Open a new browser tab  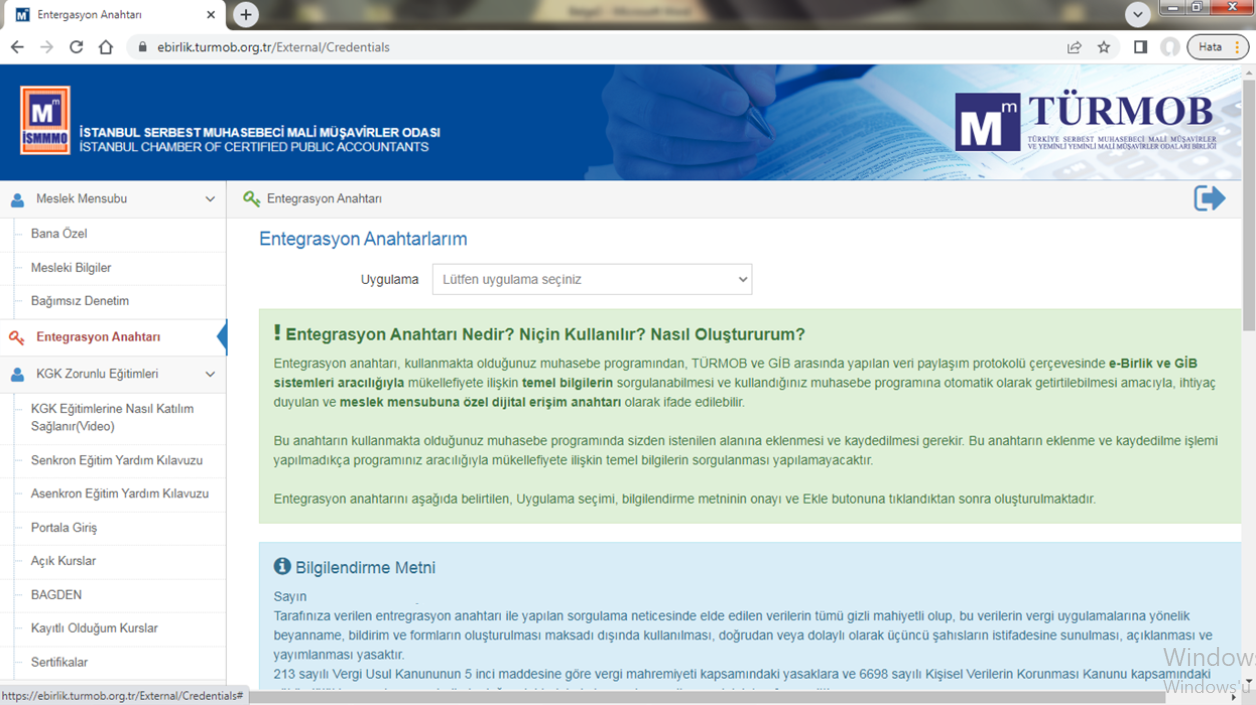point(245,15)
